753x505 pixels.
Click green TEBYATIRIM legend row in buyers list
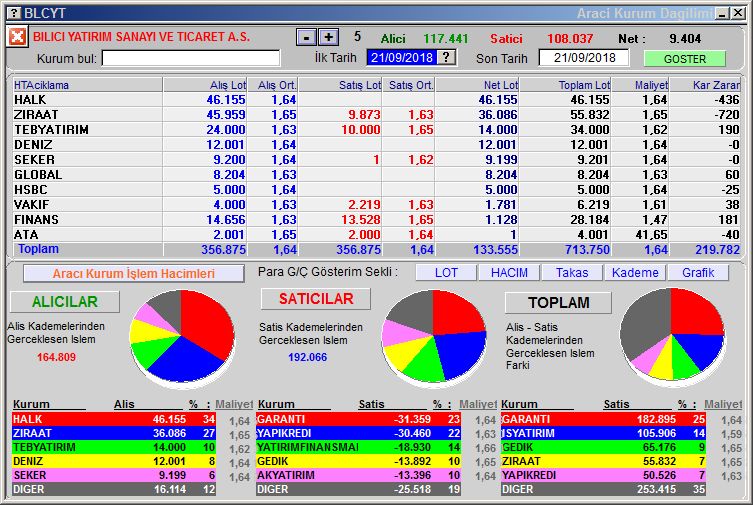tap(114, 447)
